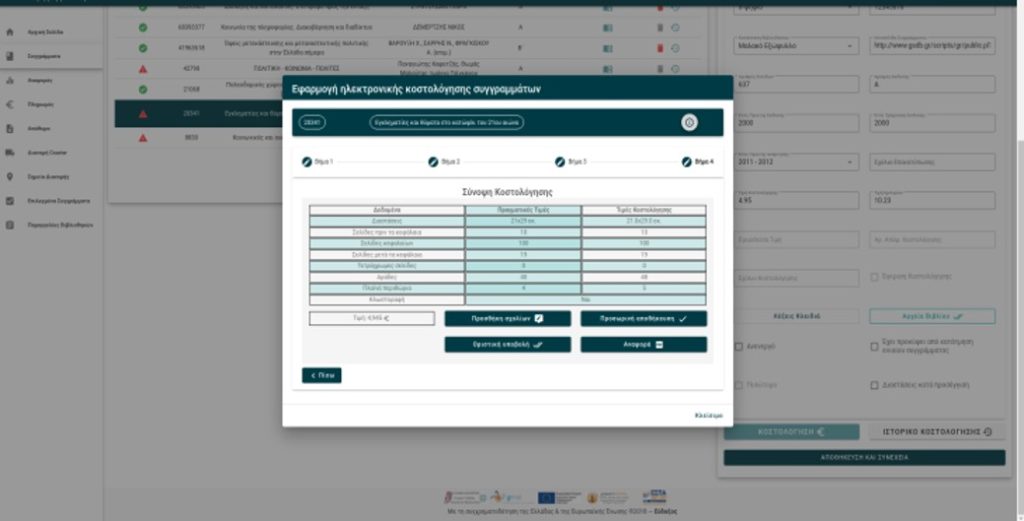Select the Βήμα 3 step icon
1024x521 pixels.
pos(560,161)
